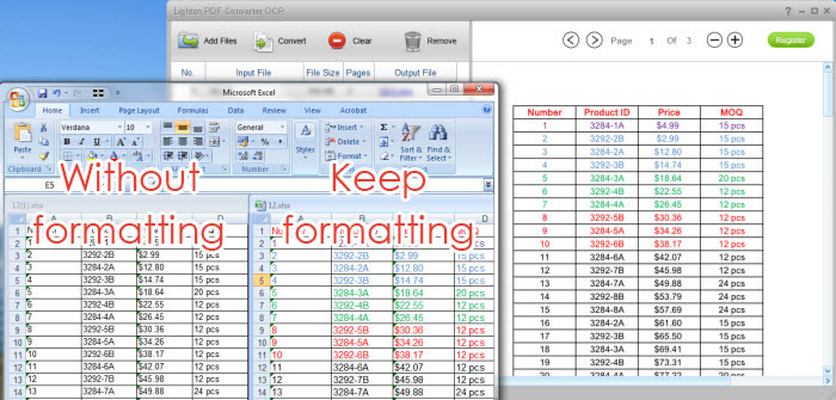
Task: Click the Decrease Decimal icon
Action: click(x=258, y=156)
